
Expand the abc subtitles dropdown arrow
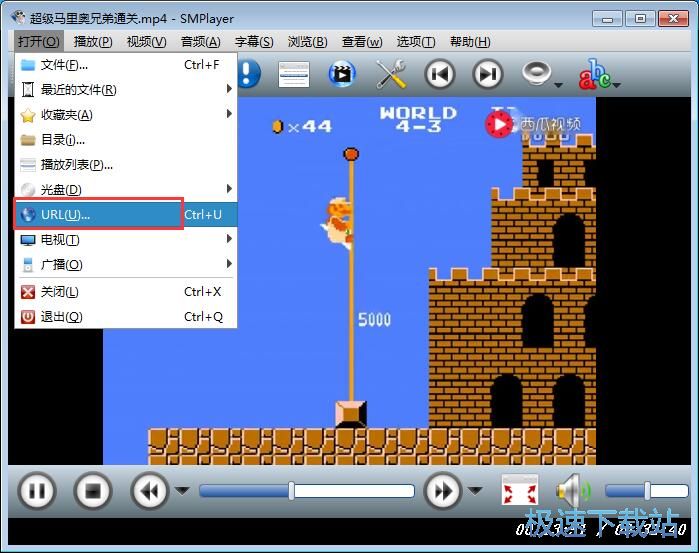616,84
